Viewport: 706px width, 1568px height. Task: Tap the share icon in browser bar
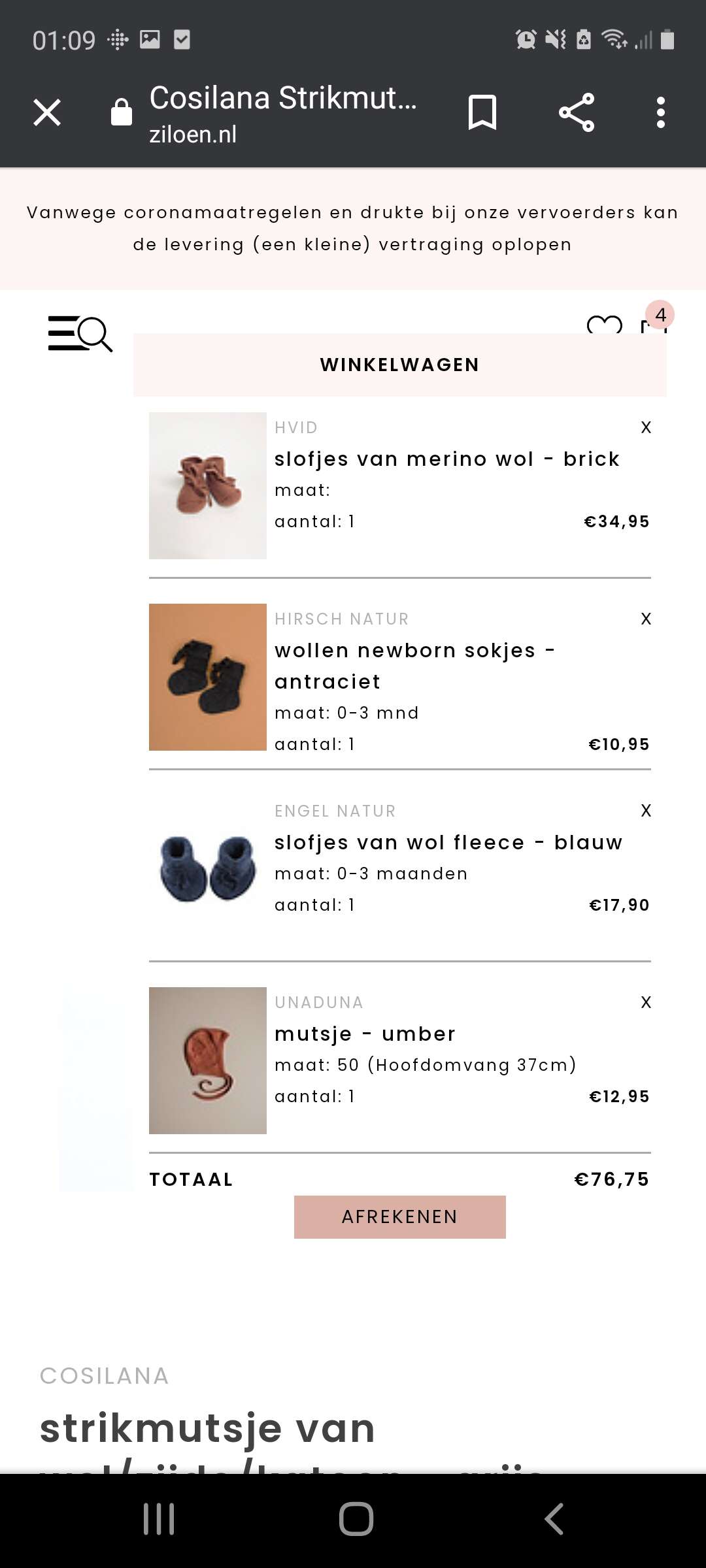pos(577,112)
